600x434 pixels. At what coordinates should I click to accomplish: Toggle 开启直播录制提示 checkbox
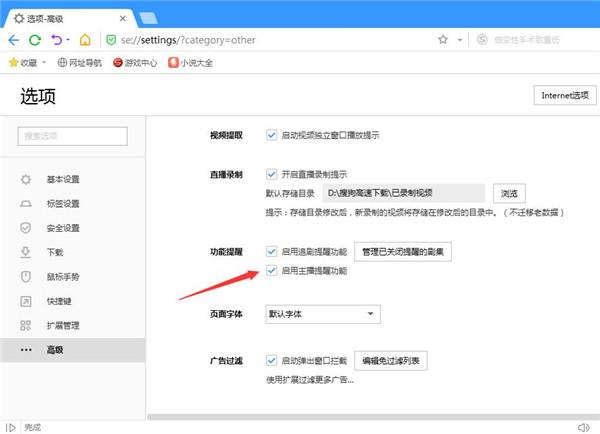point(271,175)
